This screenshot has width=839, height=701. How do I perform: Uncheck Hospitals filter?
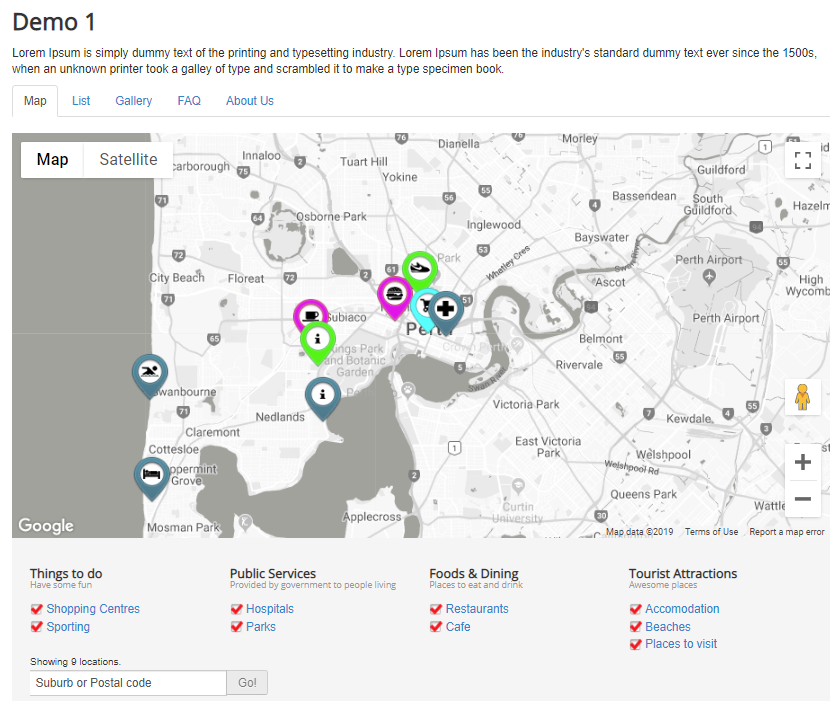coord(237,609)
